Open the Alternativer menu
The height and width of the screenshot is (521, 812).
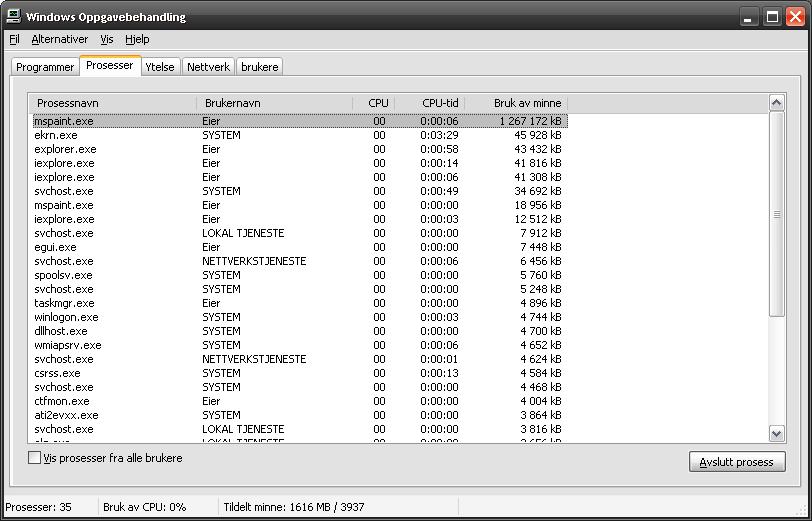pyautogui.click(x=60, y=39)
